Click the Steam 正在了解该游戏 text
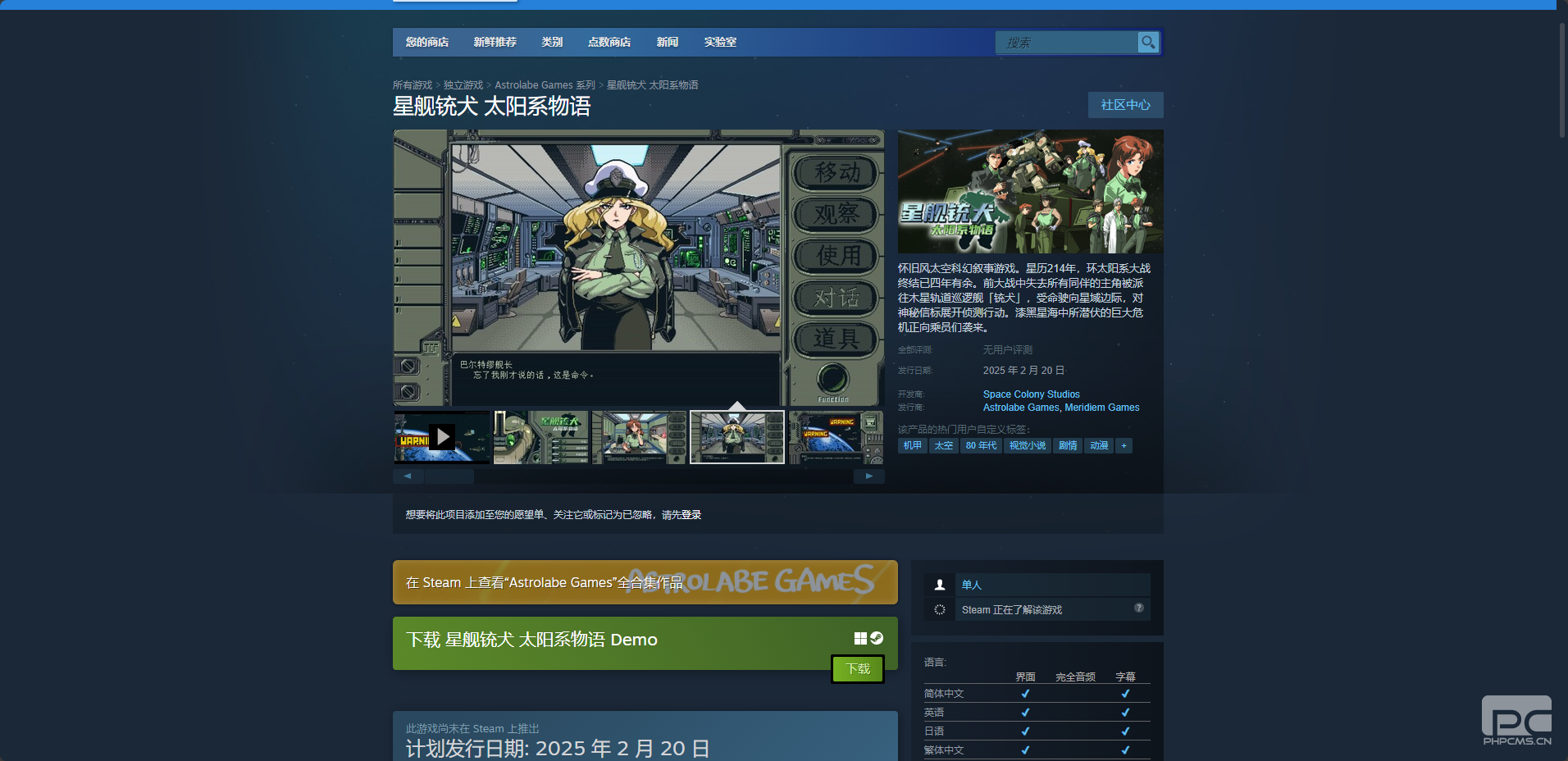Viewport: 1568px width, 761px height. tap(1012, 610)
